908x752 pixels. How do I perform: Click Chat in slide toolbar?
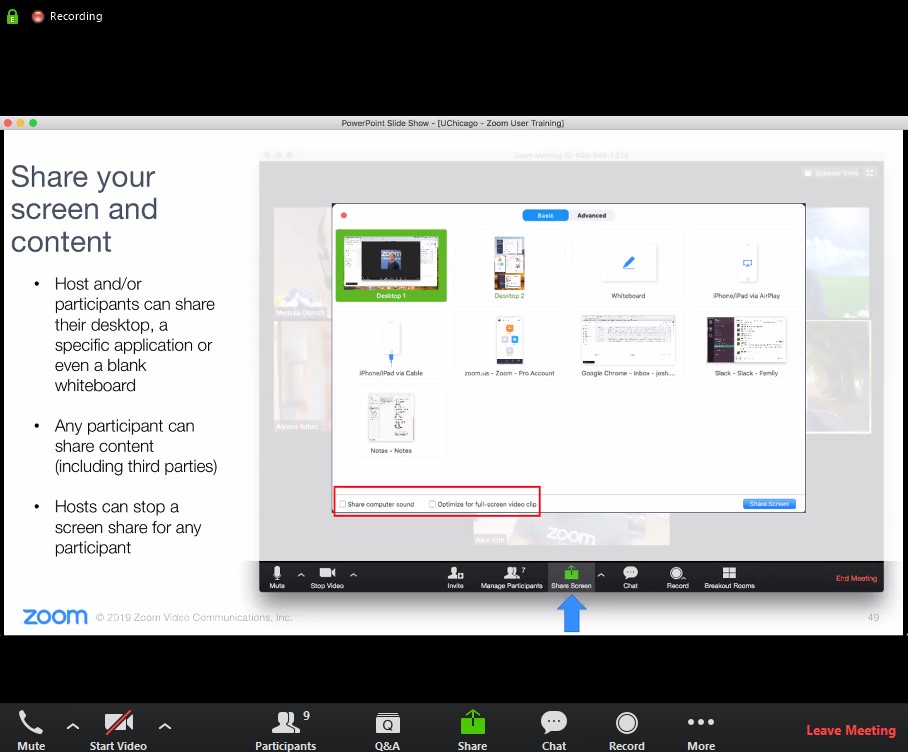[630, 577]
